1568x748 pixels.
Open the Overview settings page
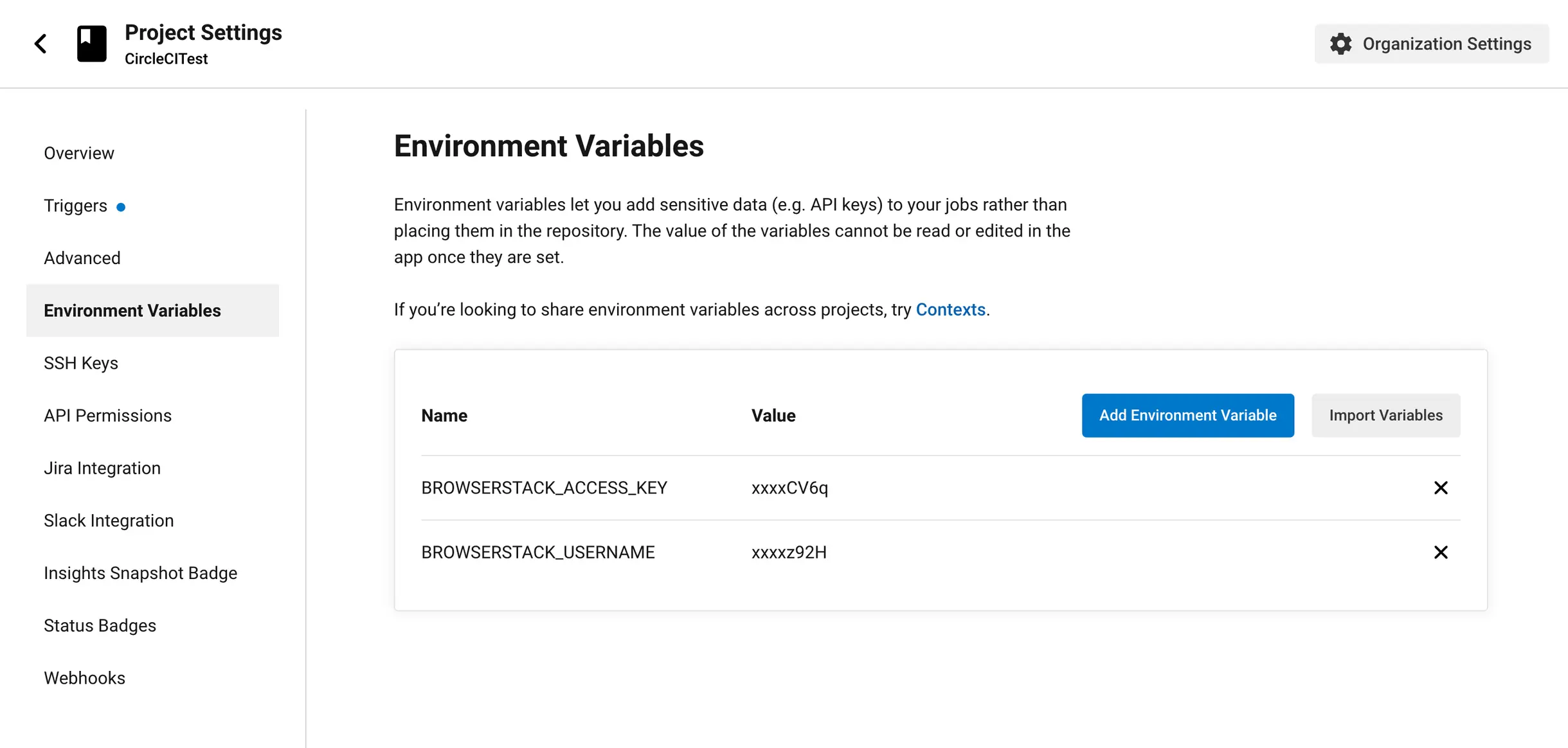pyautogui.click(x=79, y=153)
